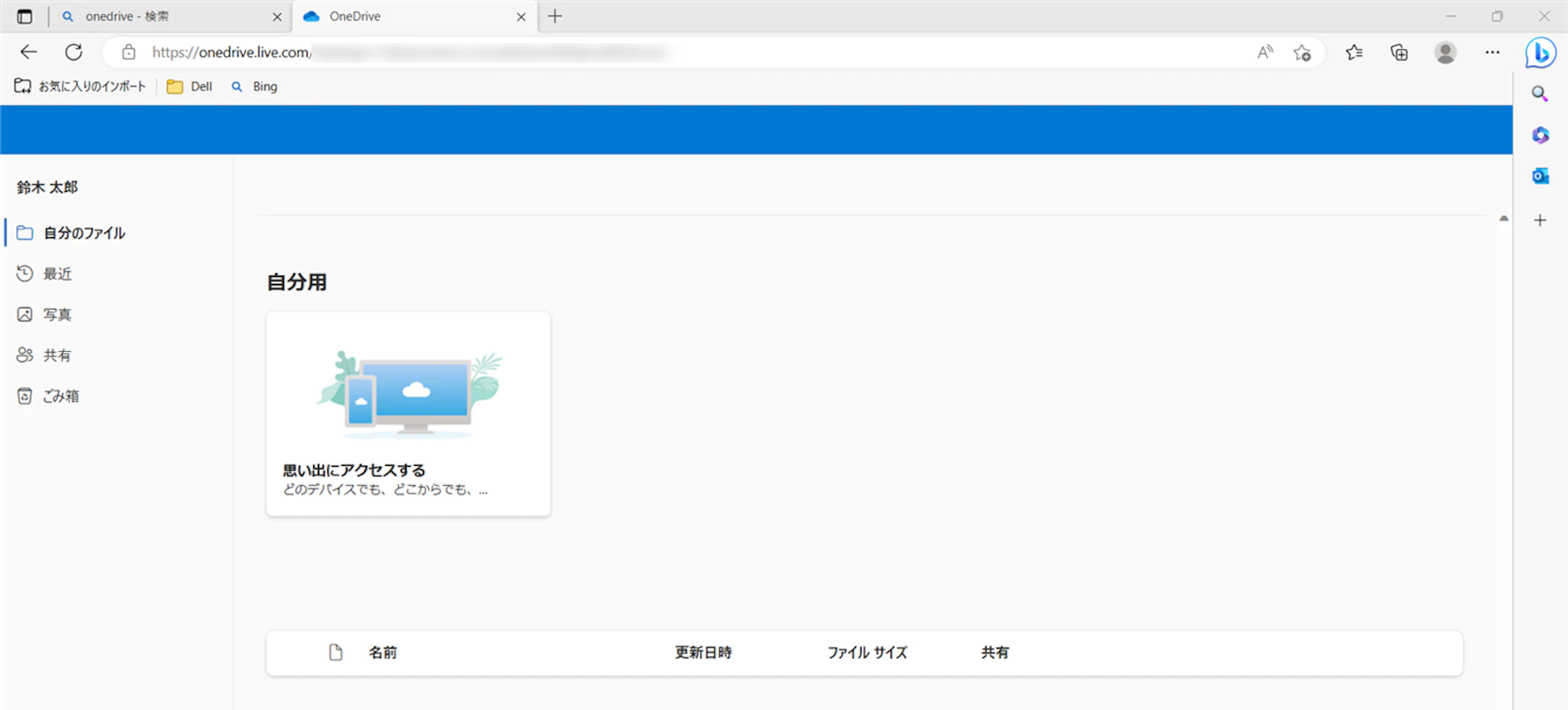Click the Dell bookmarks folder
The image size is (1568, 710).
click(190, 86)
